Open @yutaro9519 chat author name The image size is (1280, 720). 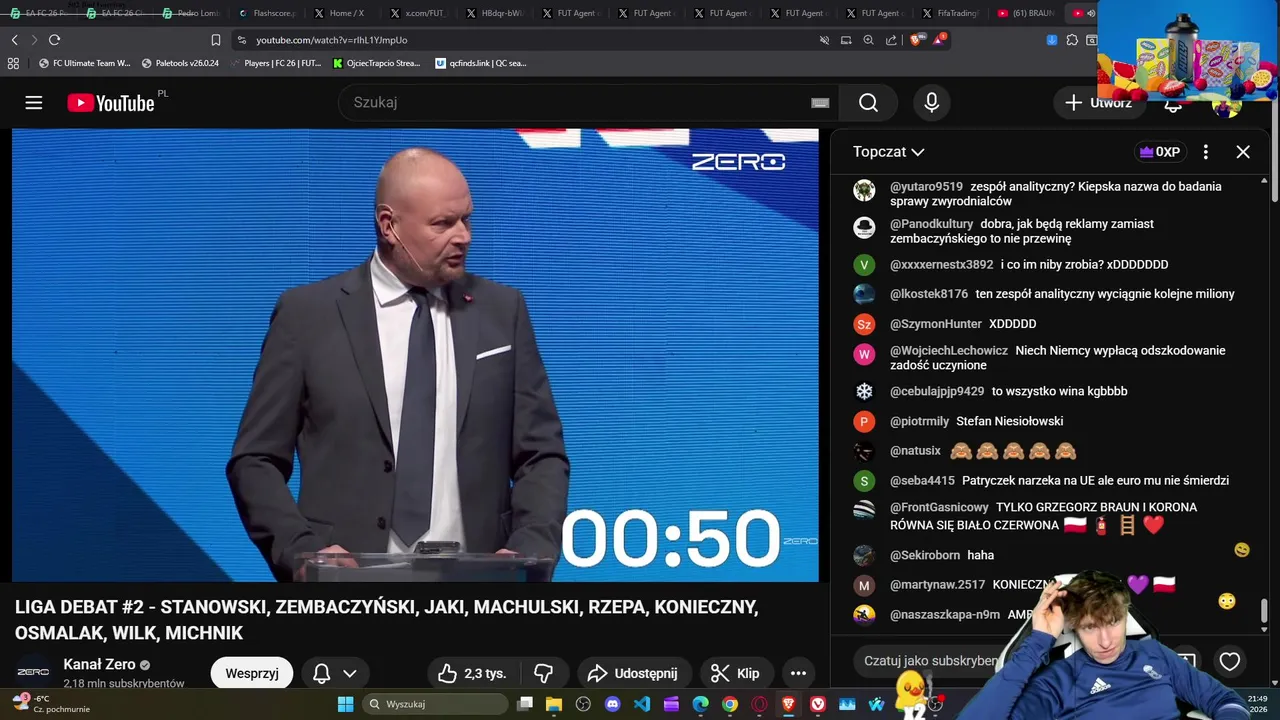[x=926, y=187]
